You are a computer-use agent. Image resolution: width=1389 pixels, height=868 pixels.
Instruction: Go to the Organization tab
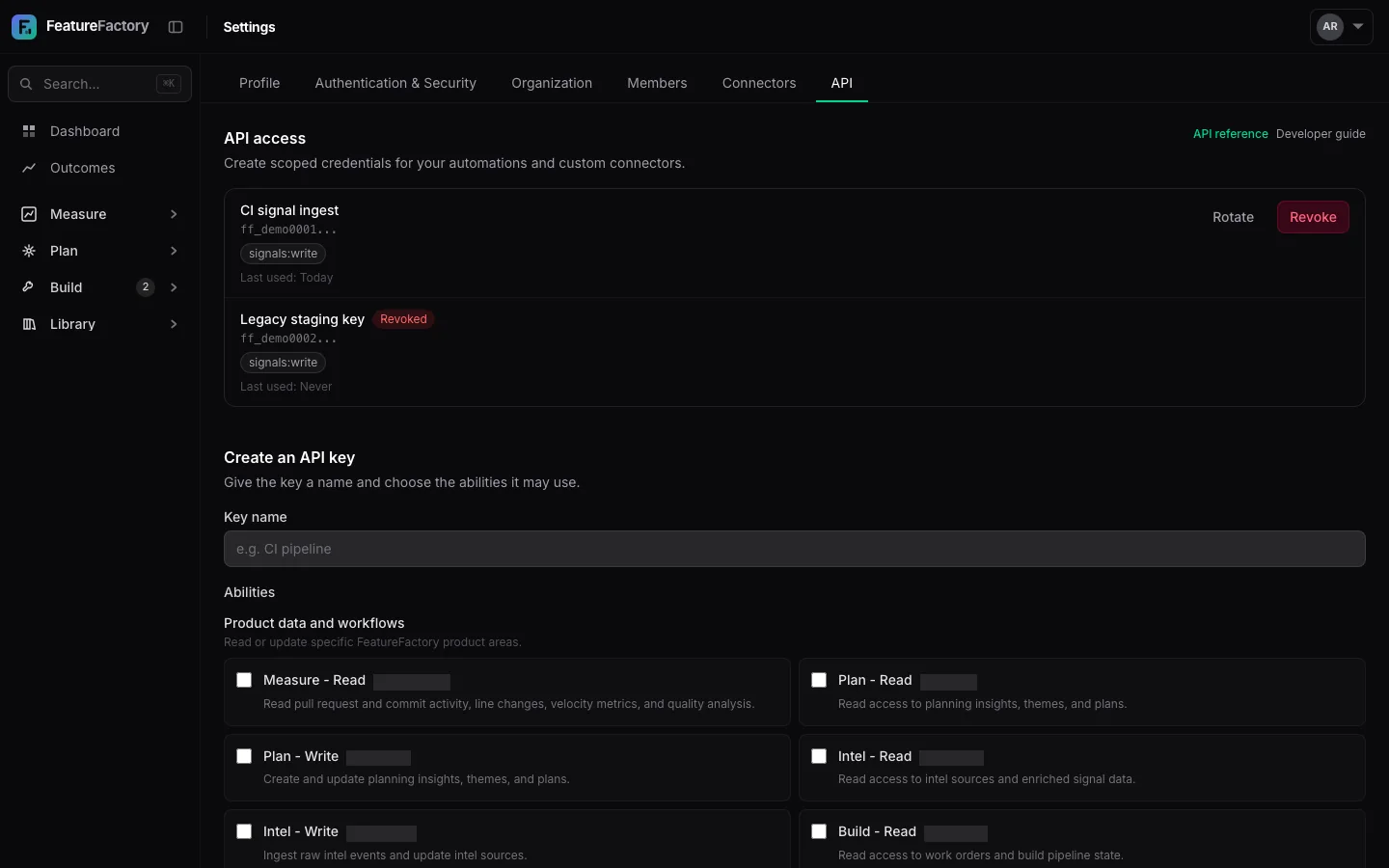pos(552,83)
